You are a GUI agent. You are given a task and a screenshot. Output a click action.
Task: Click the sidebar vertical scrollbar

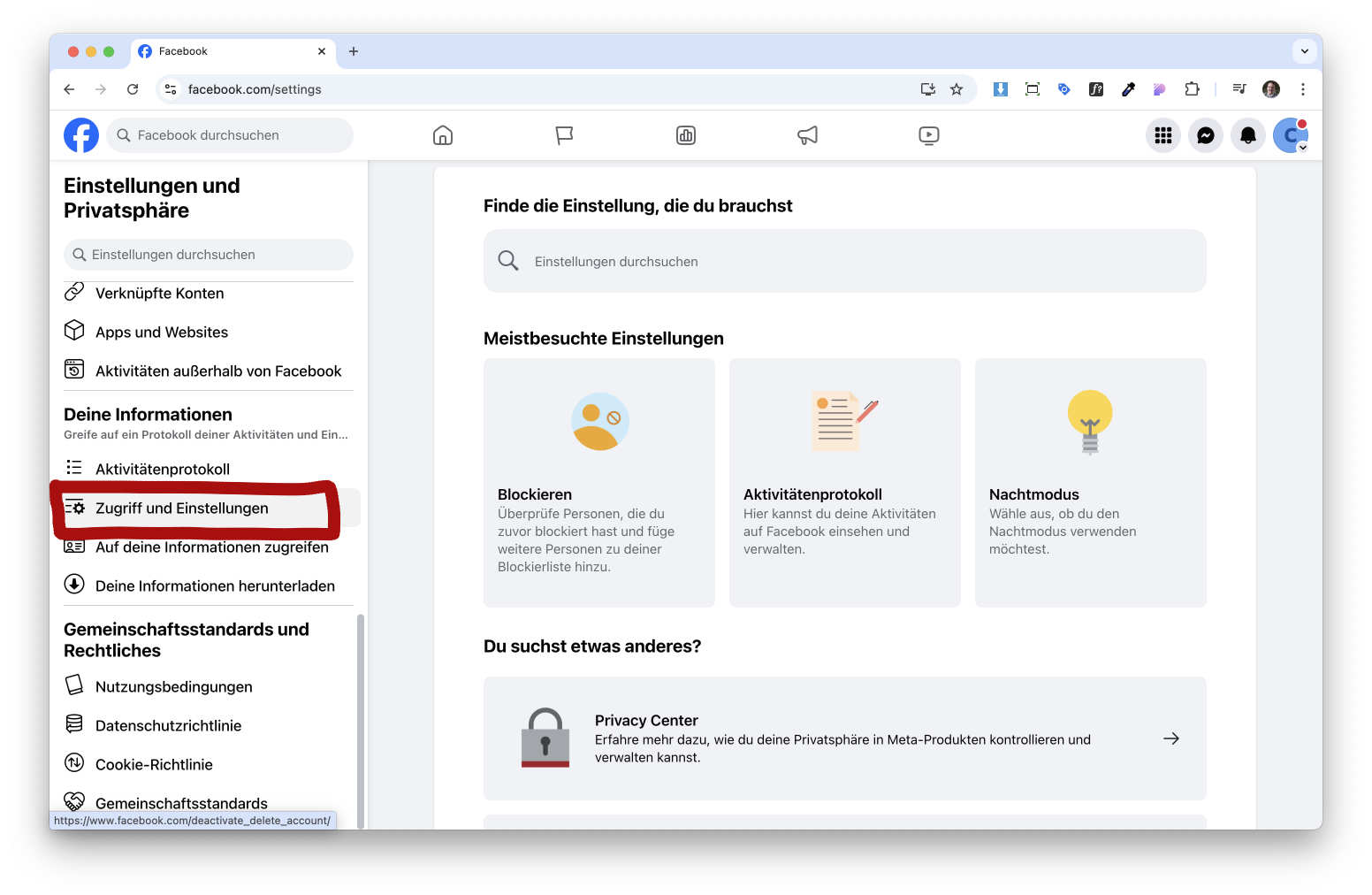pos(360,708)
